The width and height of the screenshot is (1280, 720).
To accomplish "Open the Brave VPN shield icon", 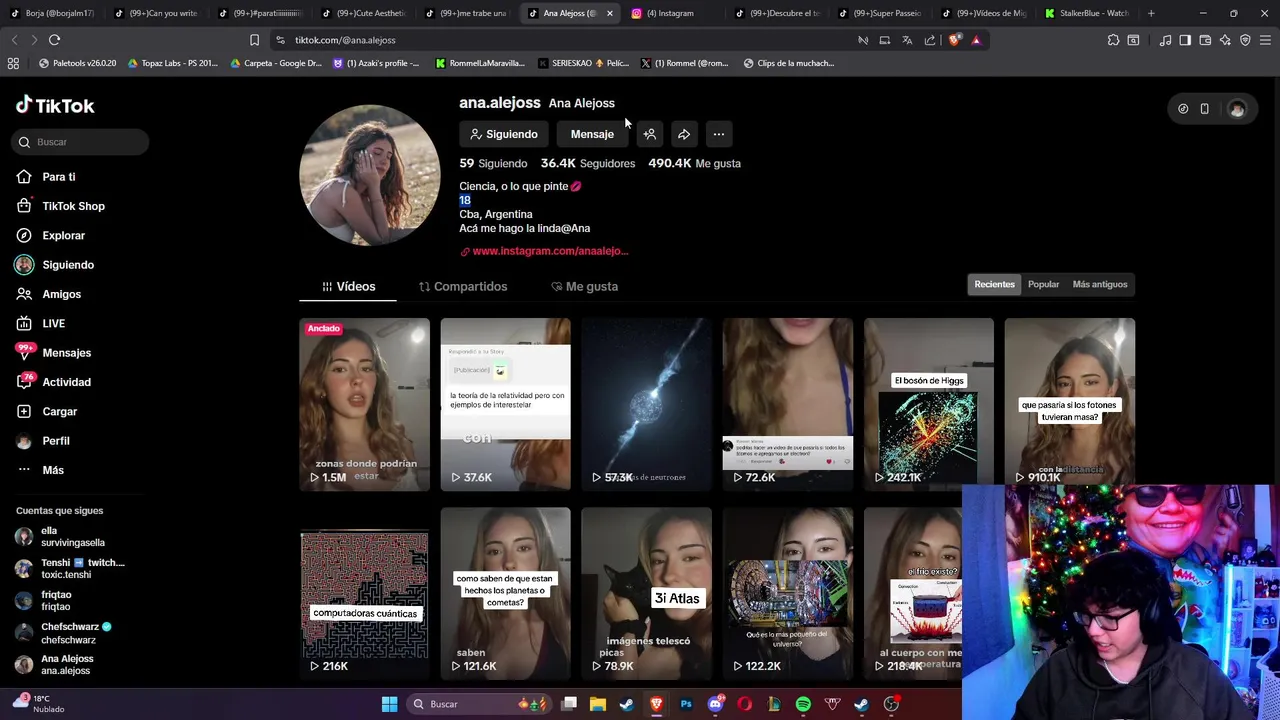I will (x=1245, y=40).
